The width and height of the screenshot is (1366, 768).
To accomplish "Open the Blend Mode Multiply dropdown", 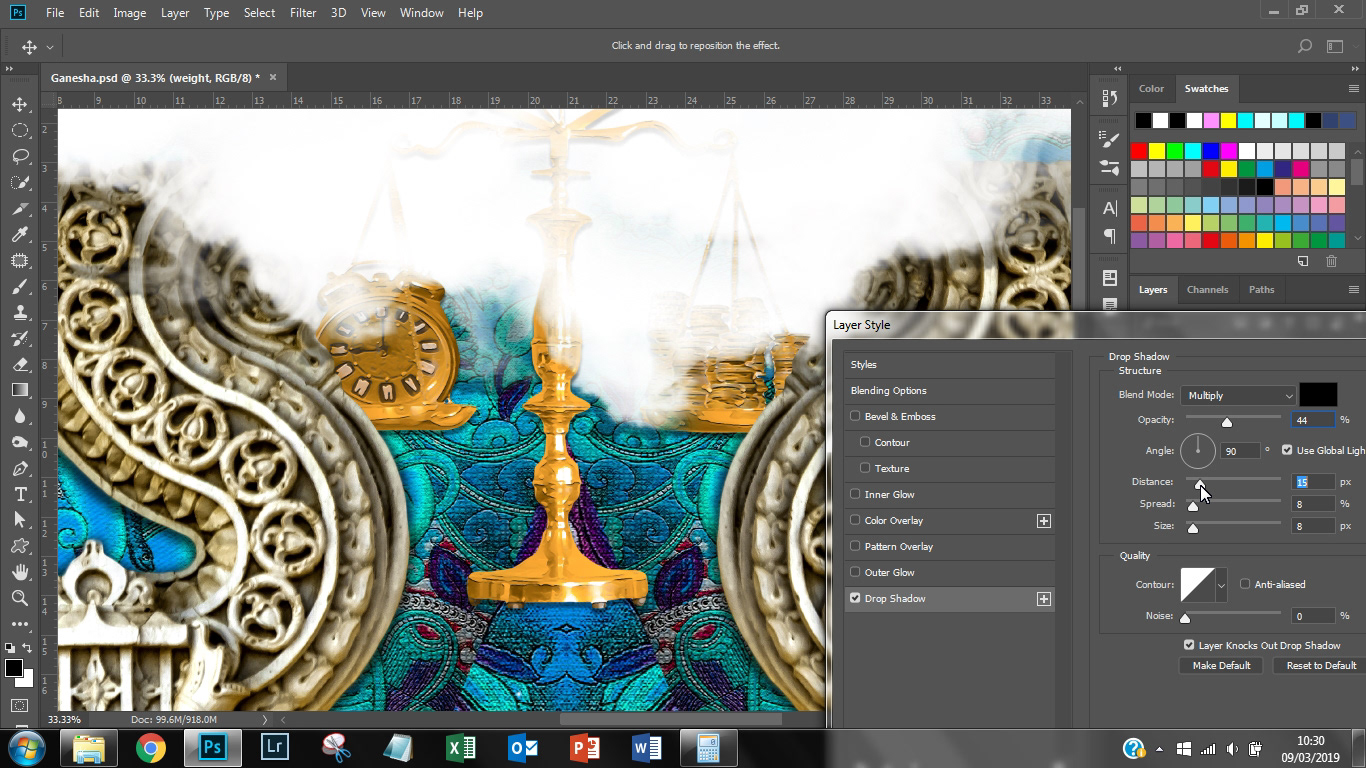I will click(1238, 395).
